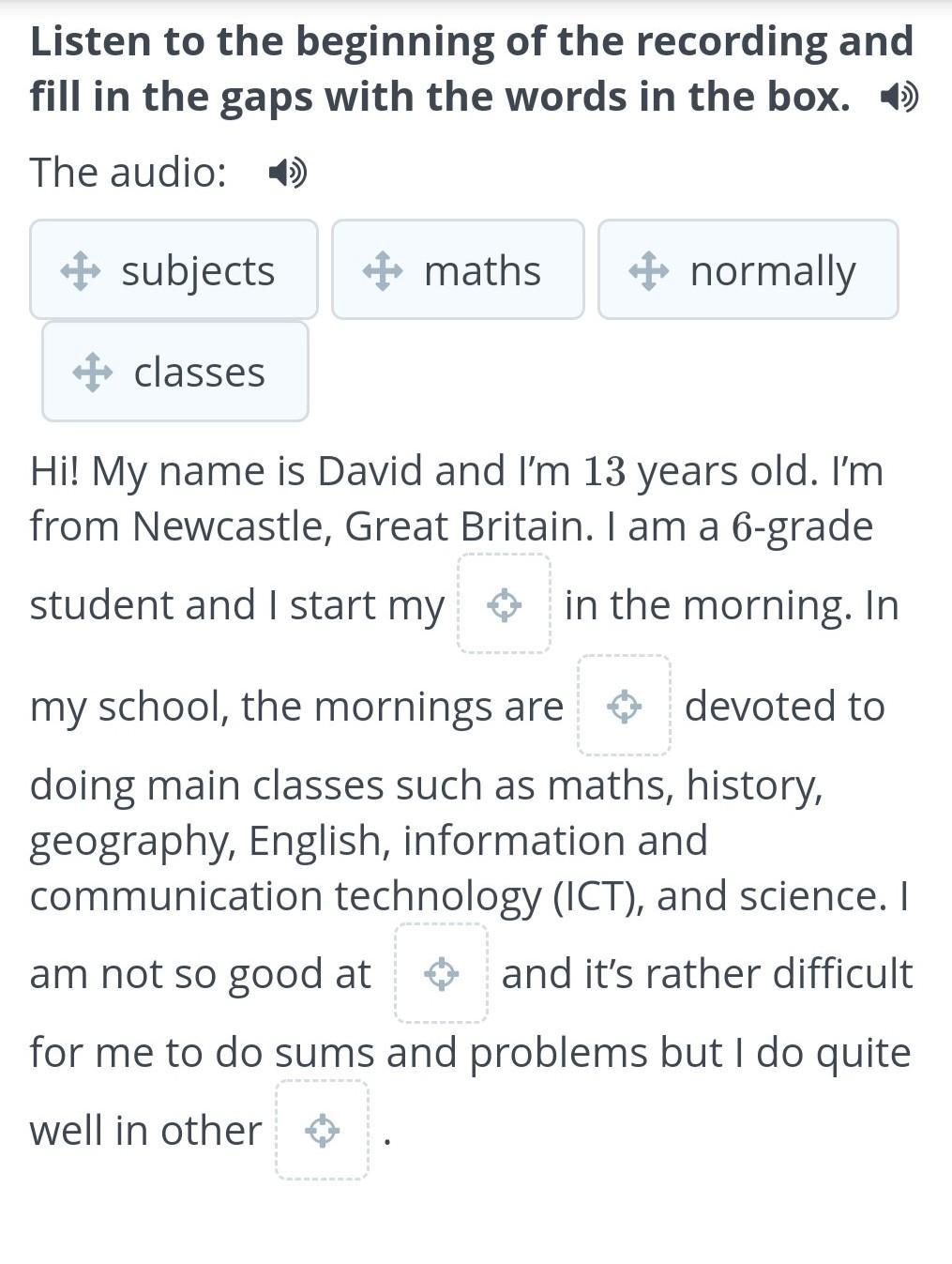This screenshot has width=952, height=1264.
Task: Click the move handle on "subjects" tile
Action: click(81, 271)
